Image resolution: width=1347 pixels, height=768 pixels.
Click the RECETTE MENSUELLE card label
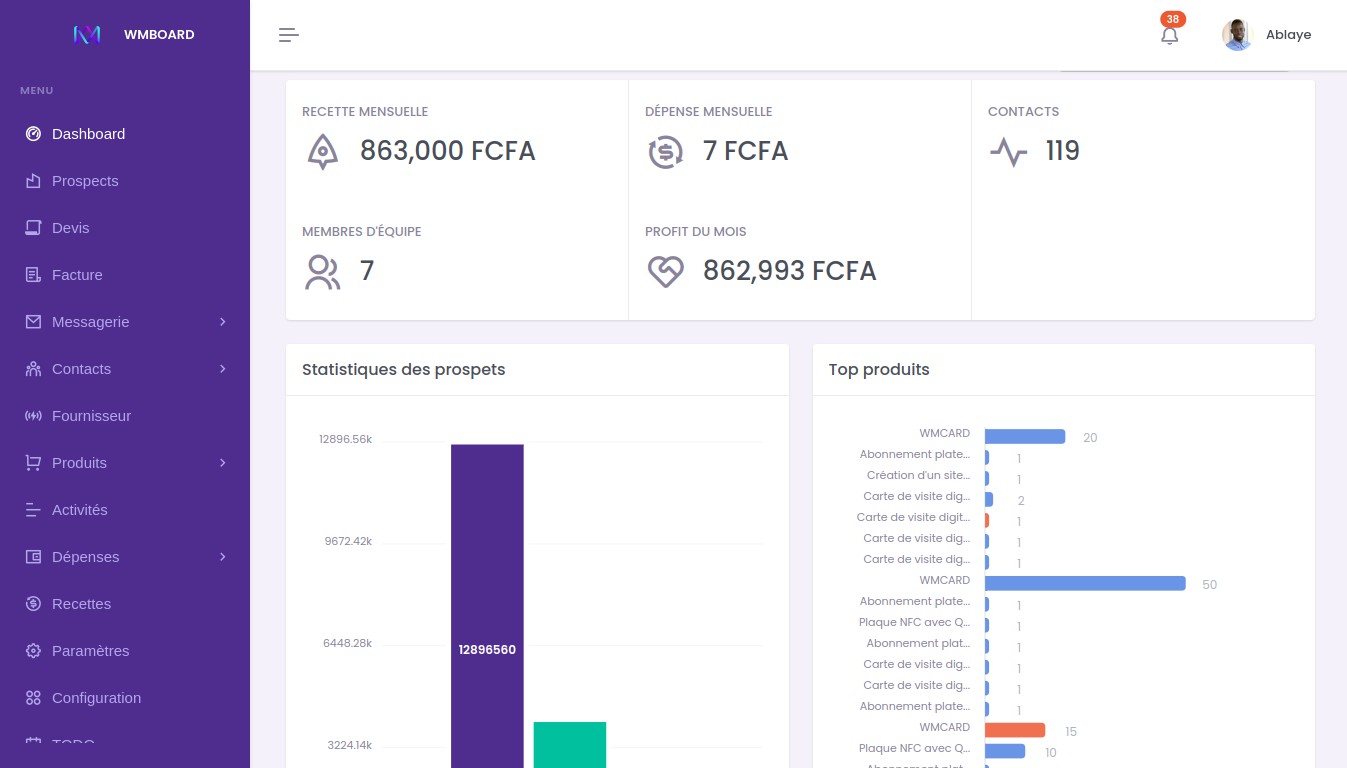[365, 112]
